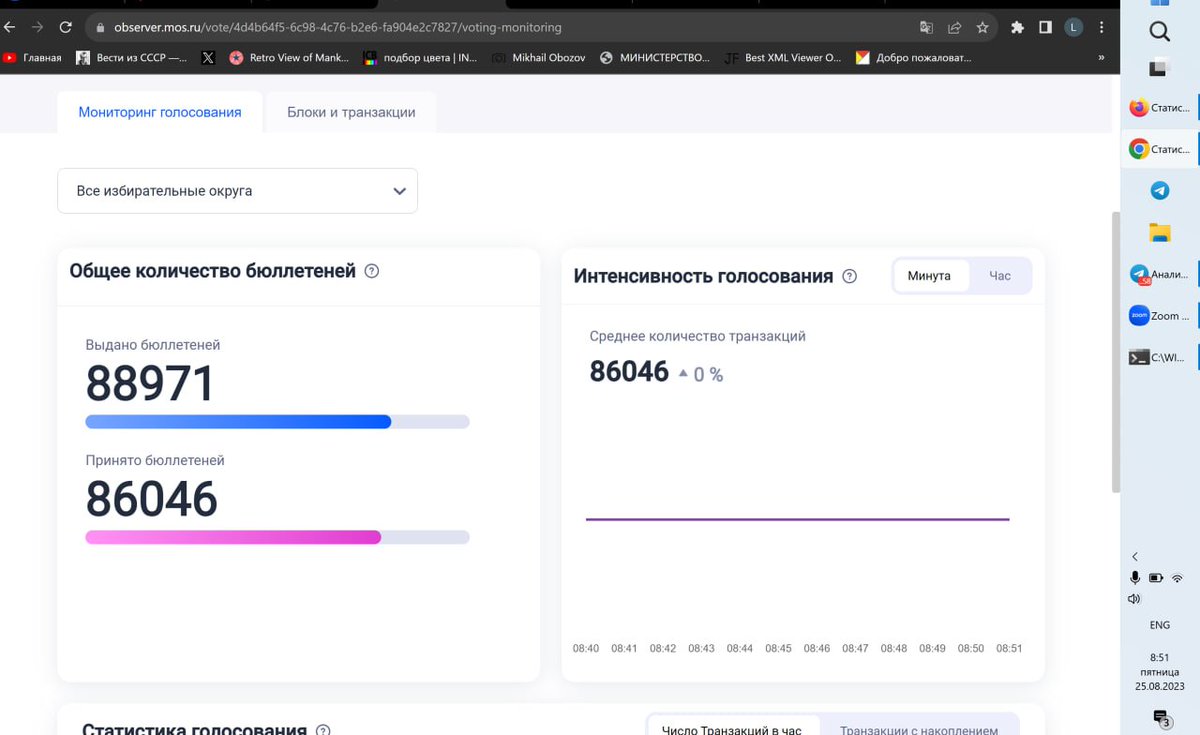1200x735 pixels.
Task: Open the Mikhail Obozov bookmark
Action: pyautogui.click(x=538, y=58)
